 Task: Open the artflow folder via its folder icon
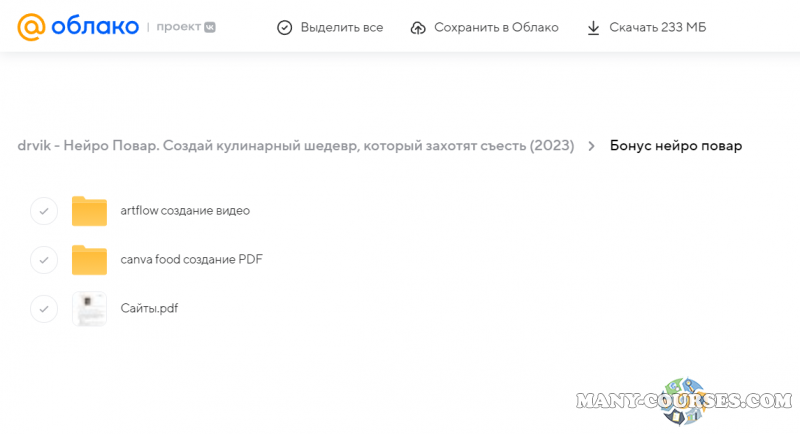coord(89,211)
